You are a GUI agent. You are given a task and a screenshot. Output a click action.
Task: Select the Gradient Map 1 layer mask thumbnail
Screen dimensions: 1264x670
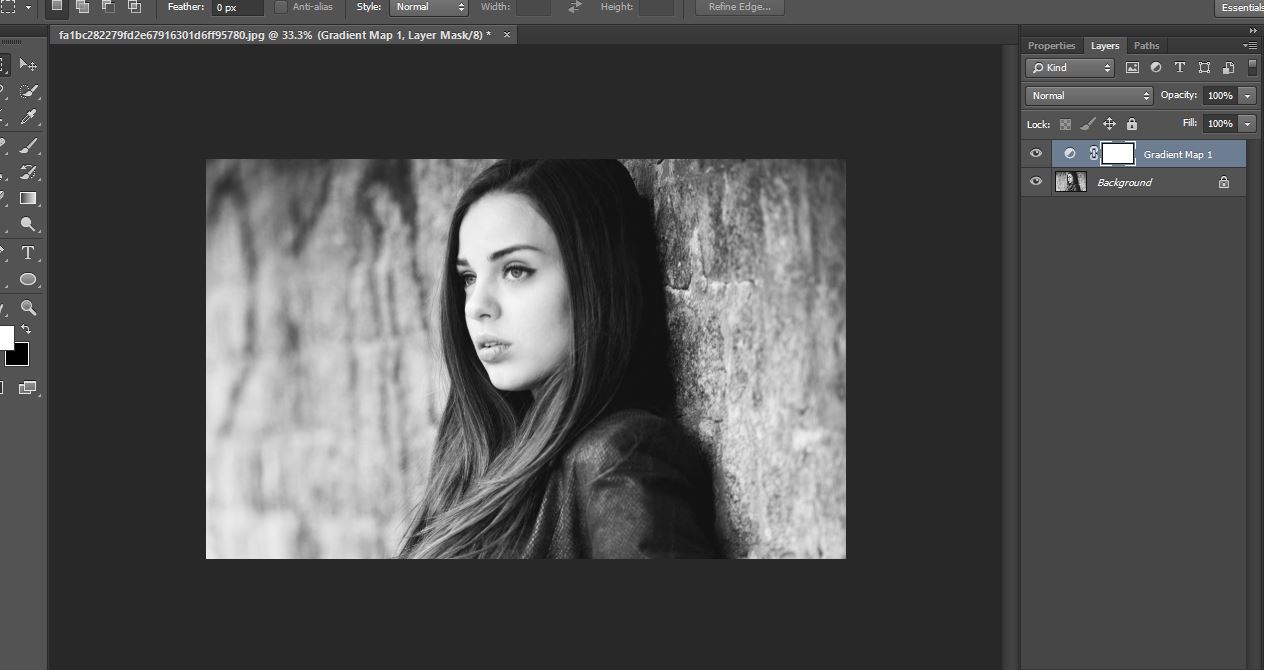1117,154
